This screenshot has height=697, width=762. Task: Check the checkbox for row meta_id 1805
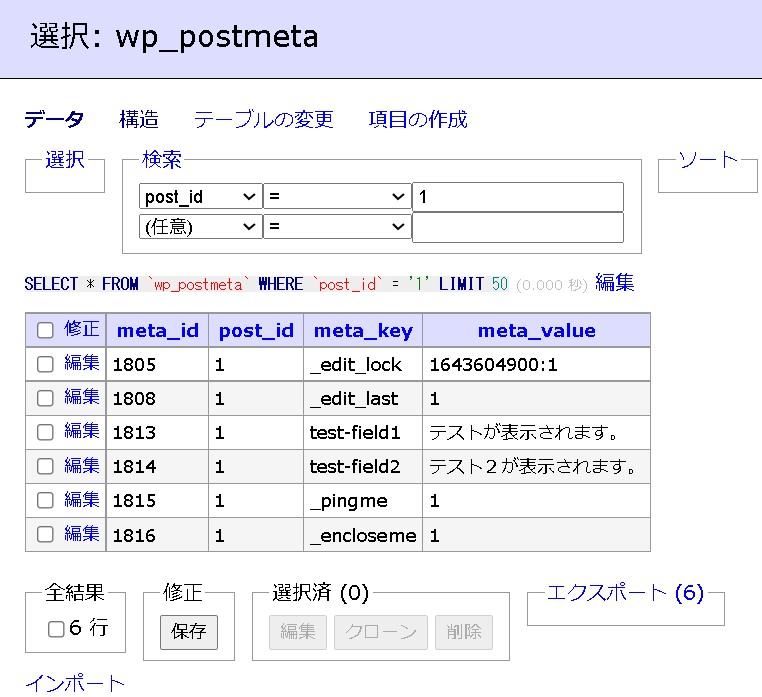45,364
